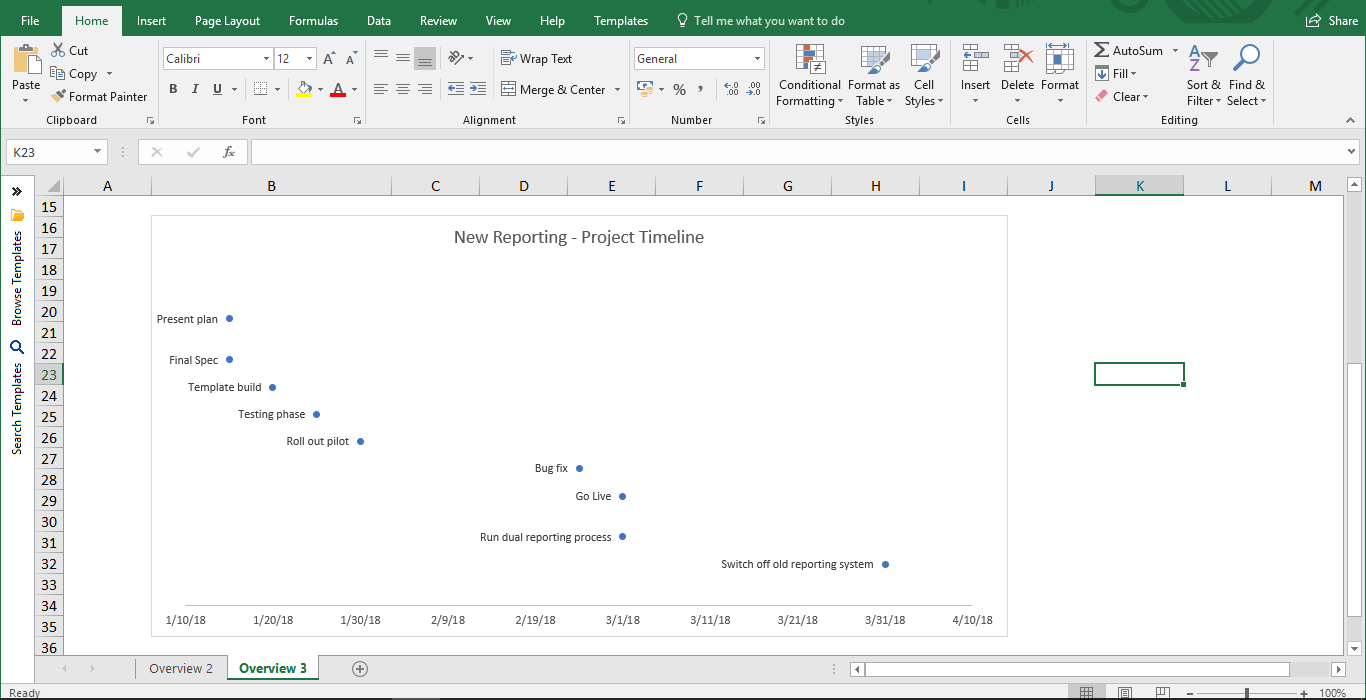This screenshot has width=1366, height=700.
Task: Click Increase Indent icon
Action: tap(478, 89)
